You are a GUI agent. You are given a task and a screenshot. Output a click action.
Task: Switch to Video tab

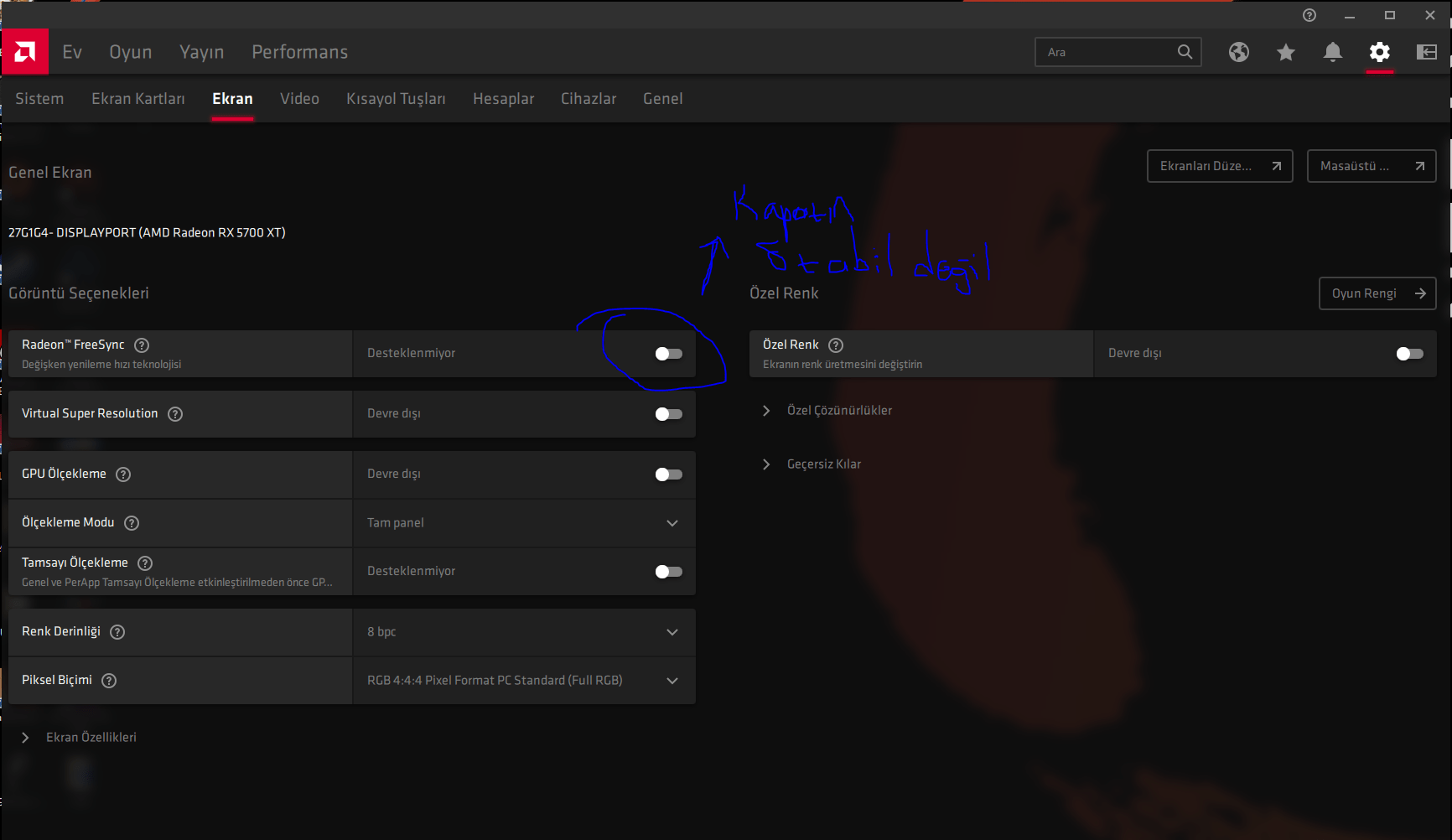click(299, 99)
